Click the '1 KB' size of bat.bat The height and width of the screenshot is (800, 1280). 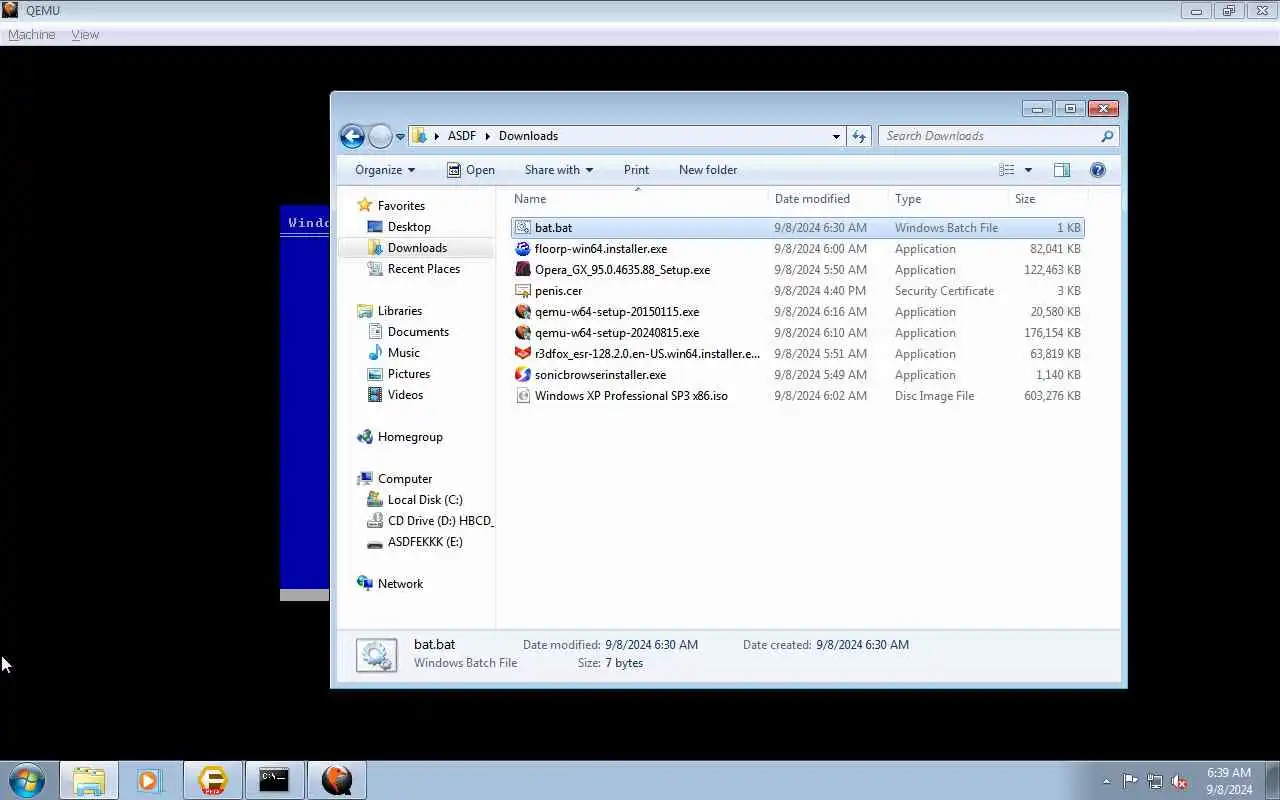click(1069, 228)
